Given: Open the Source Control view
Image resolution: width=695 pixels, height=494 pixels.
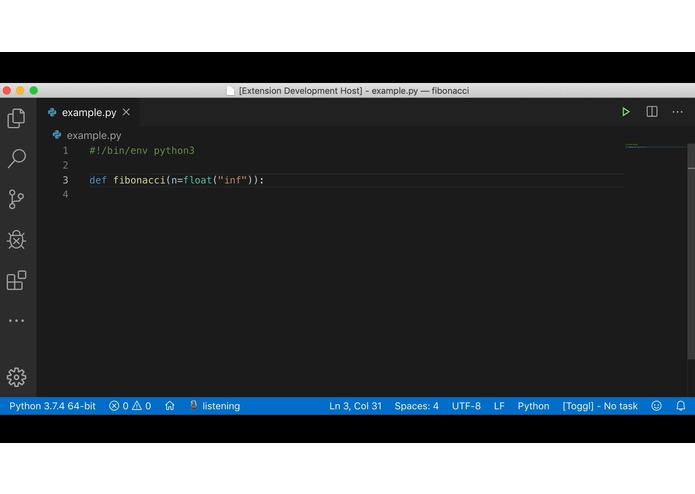Looking at the screenshot, I should click(16, 199).
